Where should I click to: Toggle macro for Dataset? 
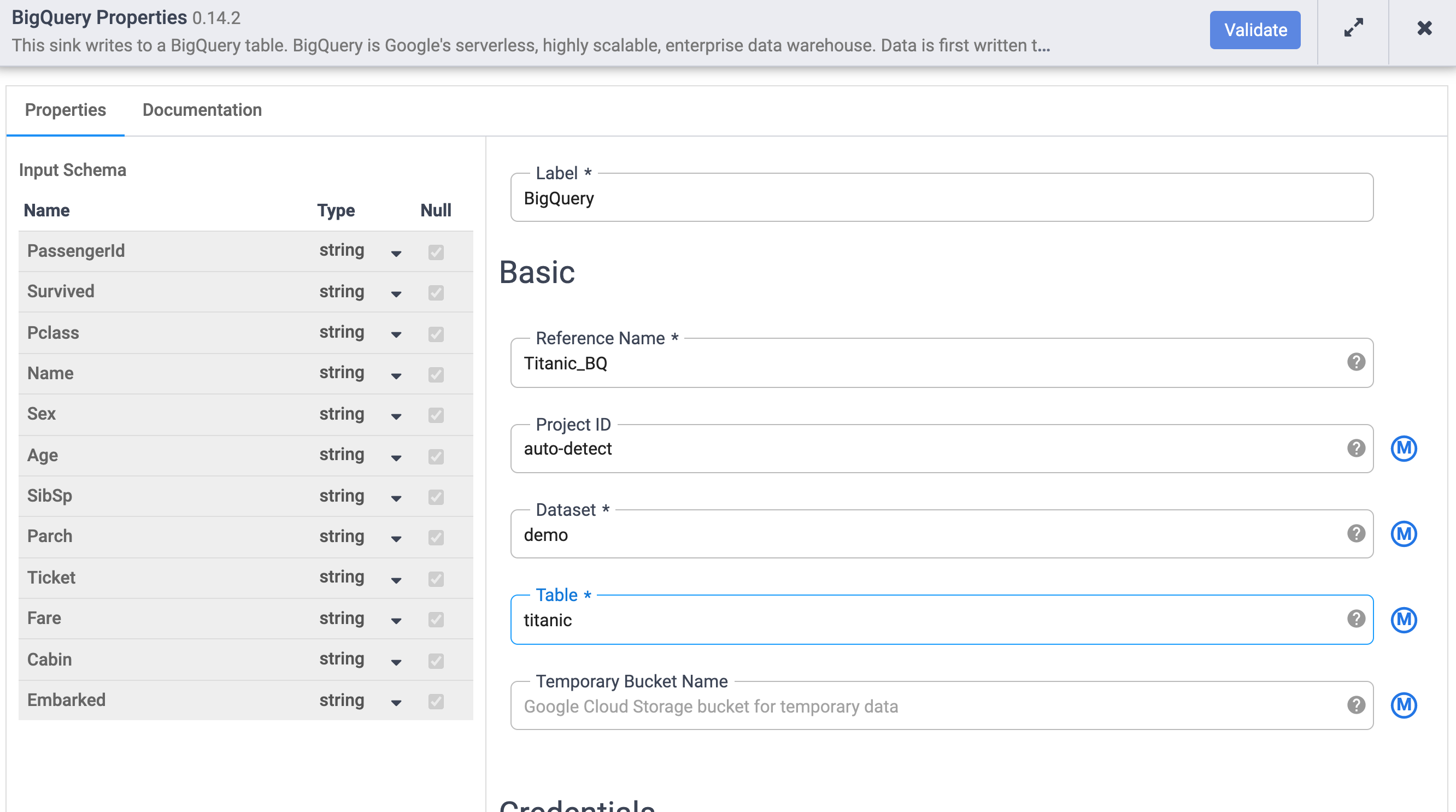[1404, 534]
